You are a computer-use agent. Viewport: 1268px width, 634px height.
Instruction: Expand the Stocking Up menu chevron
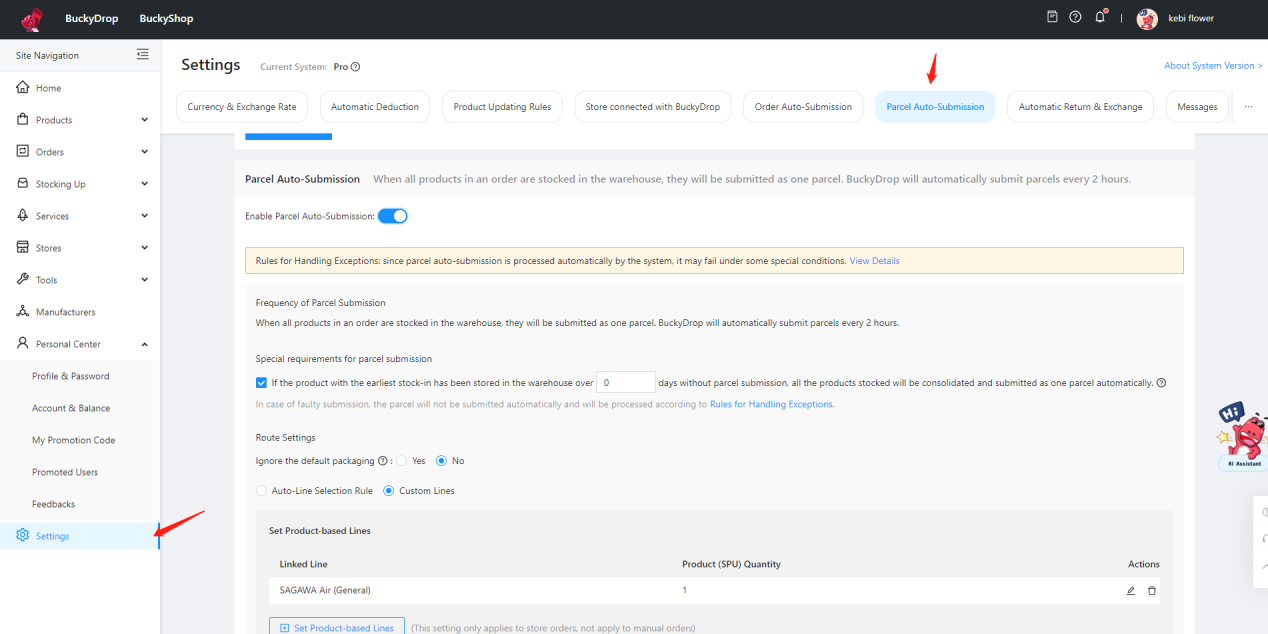point(145,184)
